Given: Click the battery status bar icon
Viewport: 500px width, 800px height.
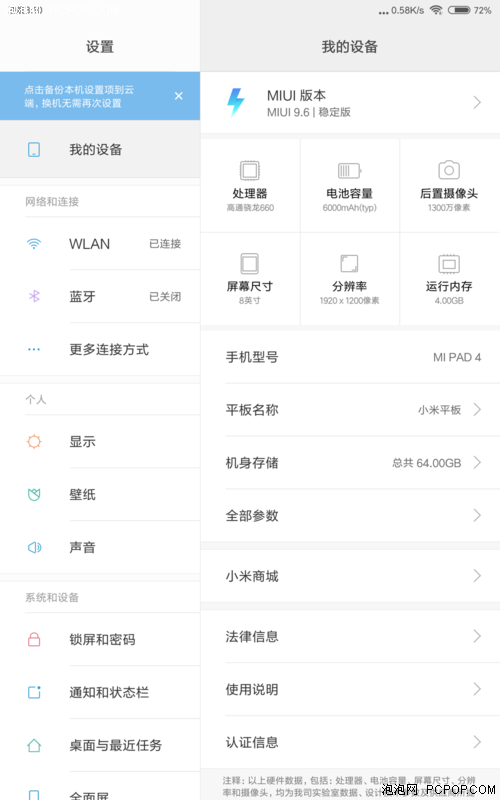Looking at the screenshot, I should click(x=459, y=10).
